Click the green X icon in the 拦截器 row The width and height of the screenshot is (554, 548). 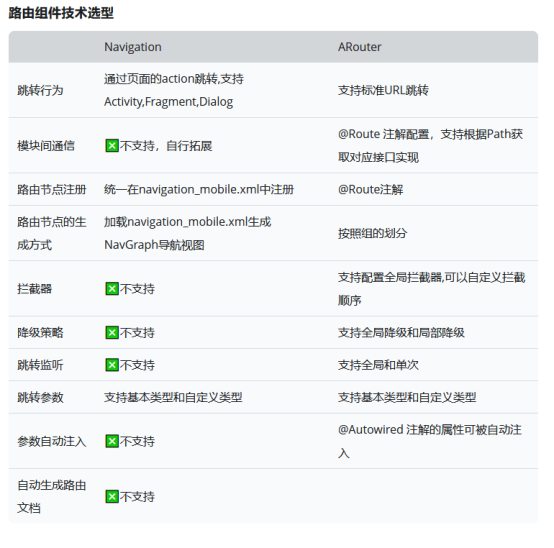(x=112, y=289)
